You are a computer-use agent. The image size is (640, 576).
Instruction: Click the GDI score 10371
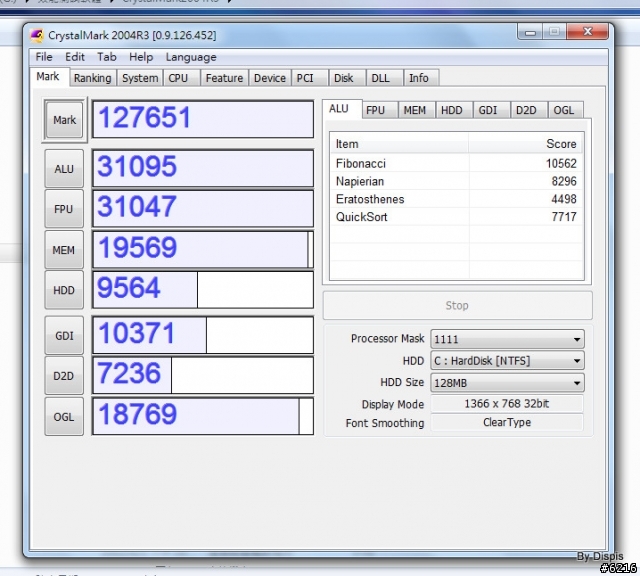pyautogui.click(x=203, y=335)
